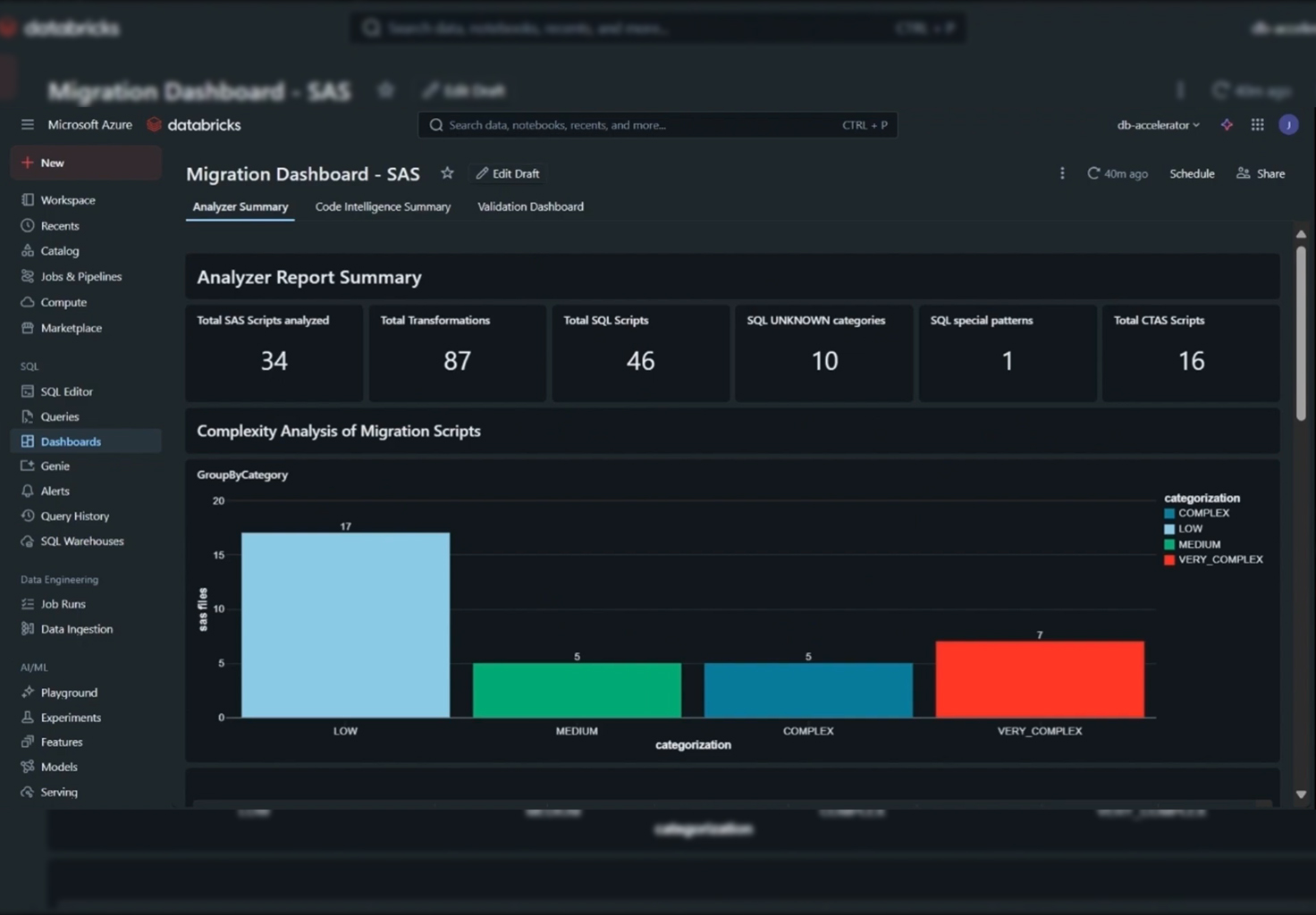
Task: Open the Catalog section
Action: (x=59, y=250)
